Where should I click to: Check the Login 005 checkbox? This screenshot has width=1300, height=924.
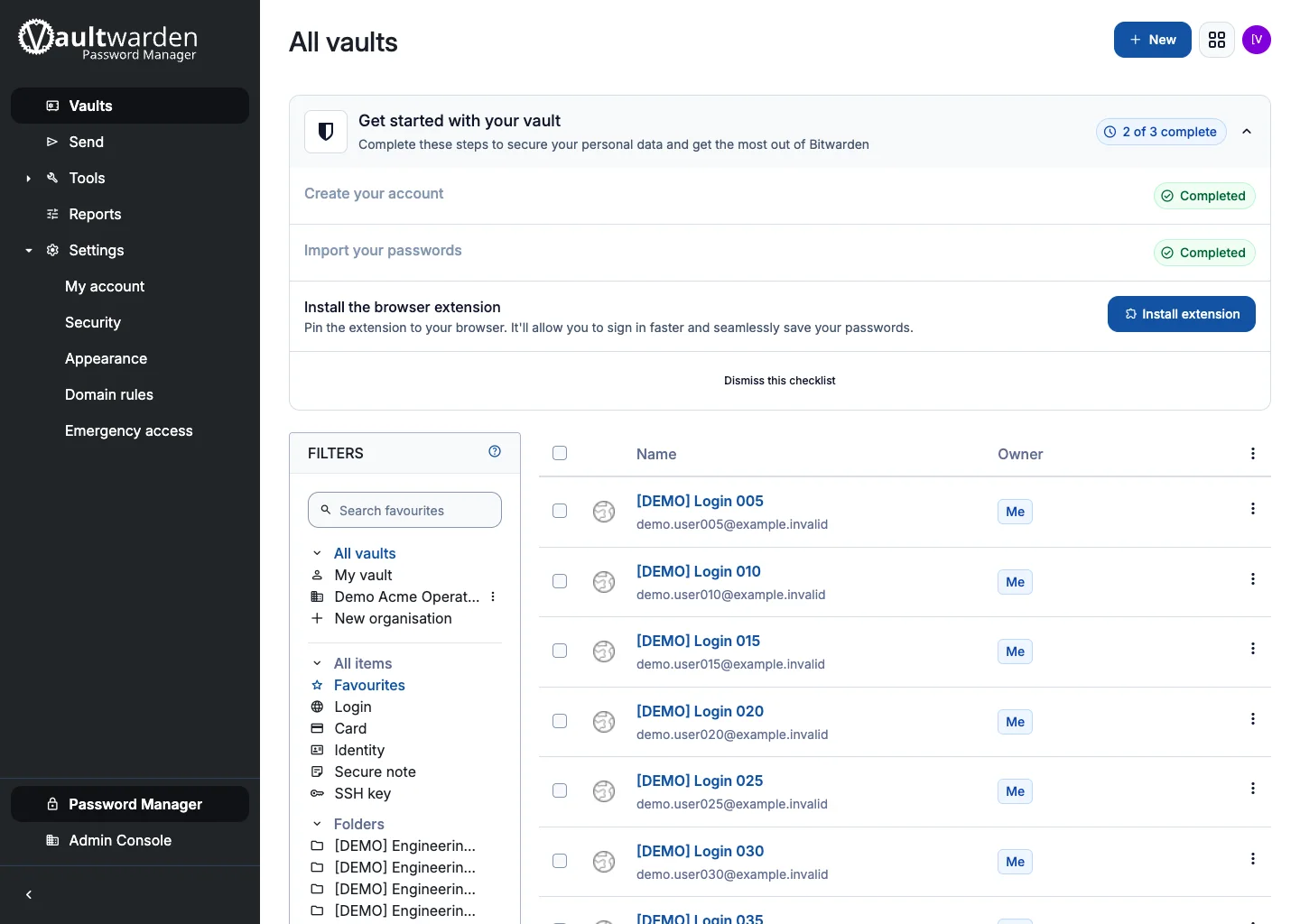(x=560, y=511)
